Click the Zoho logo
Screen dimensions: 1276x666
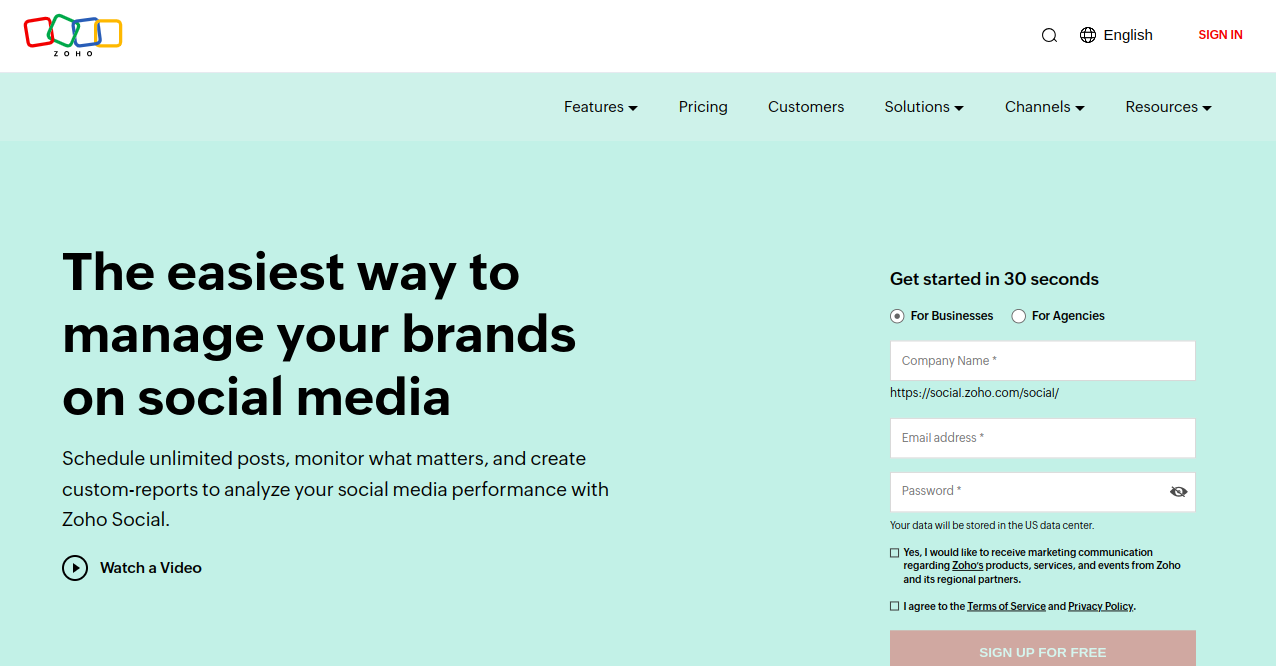click(x=73, y=33)
